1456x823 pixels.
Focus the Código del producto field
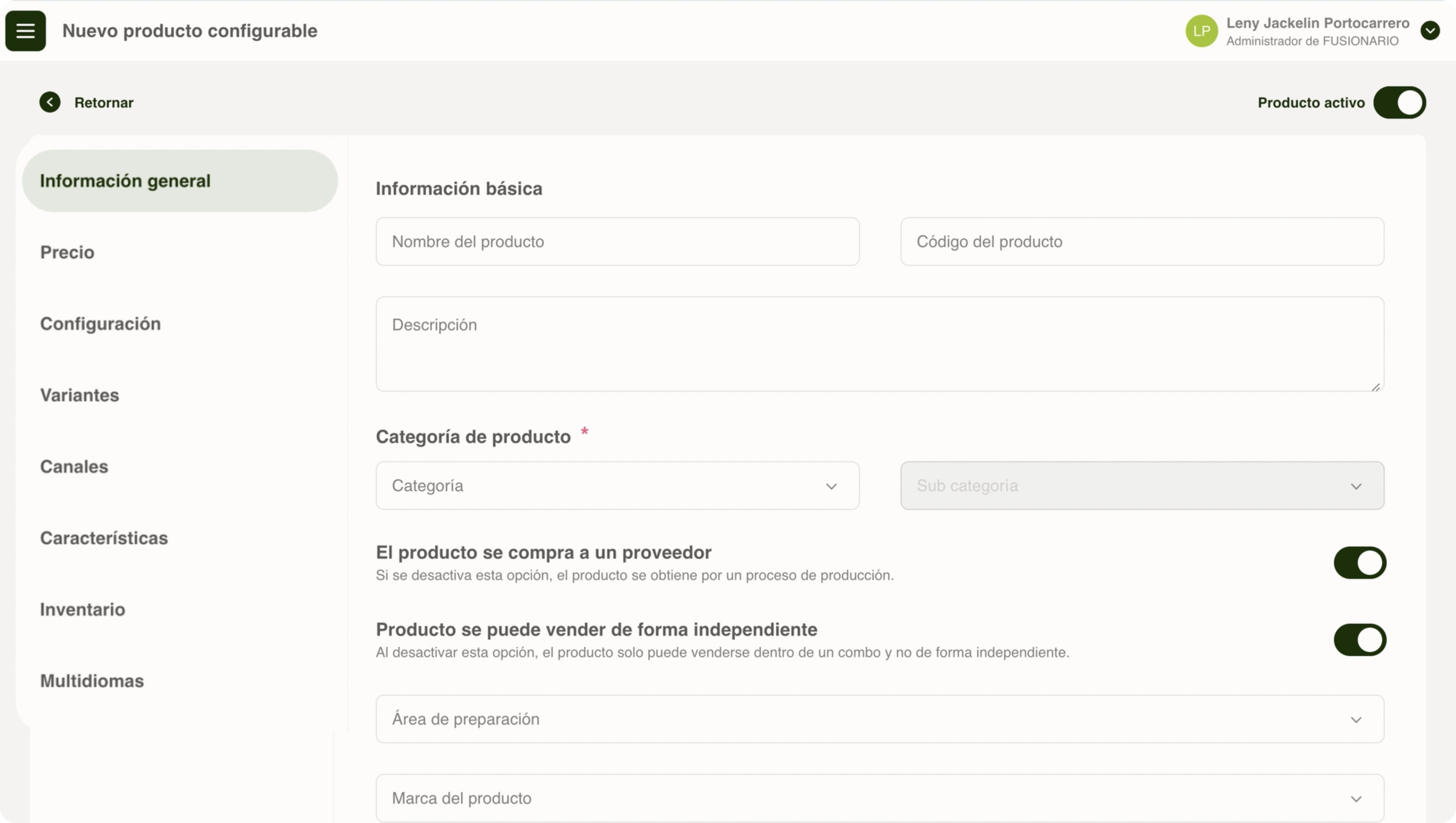[1142, 241]
